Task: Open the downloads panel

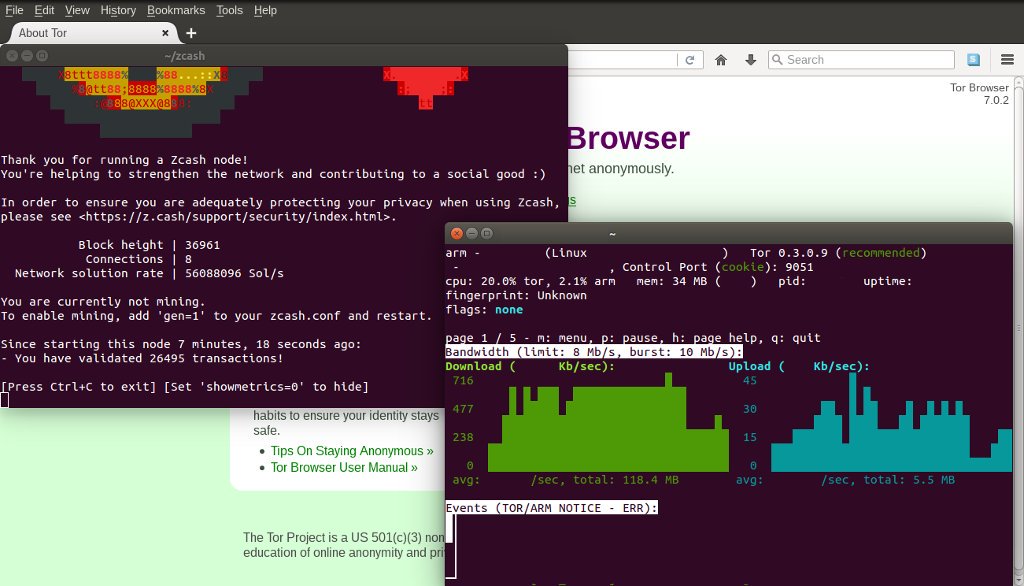Action: (x=750, y=60)
